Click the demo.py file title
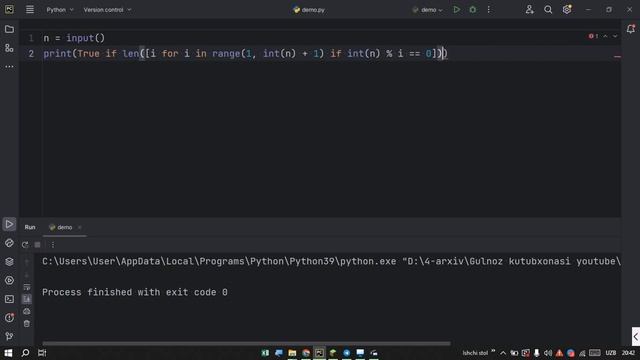 (309, 9)
